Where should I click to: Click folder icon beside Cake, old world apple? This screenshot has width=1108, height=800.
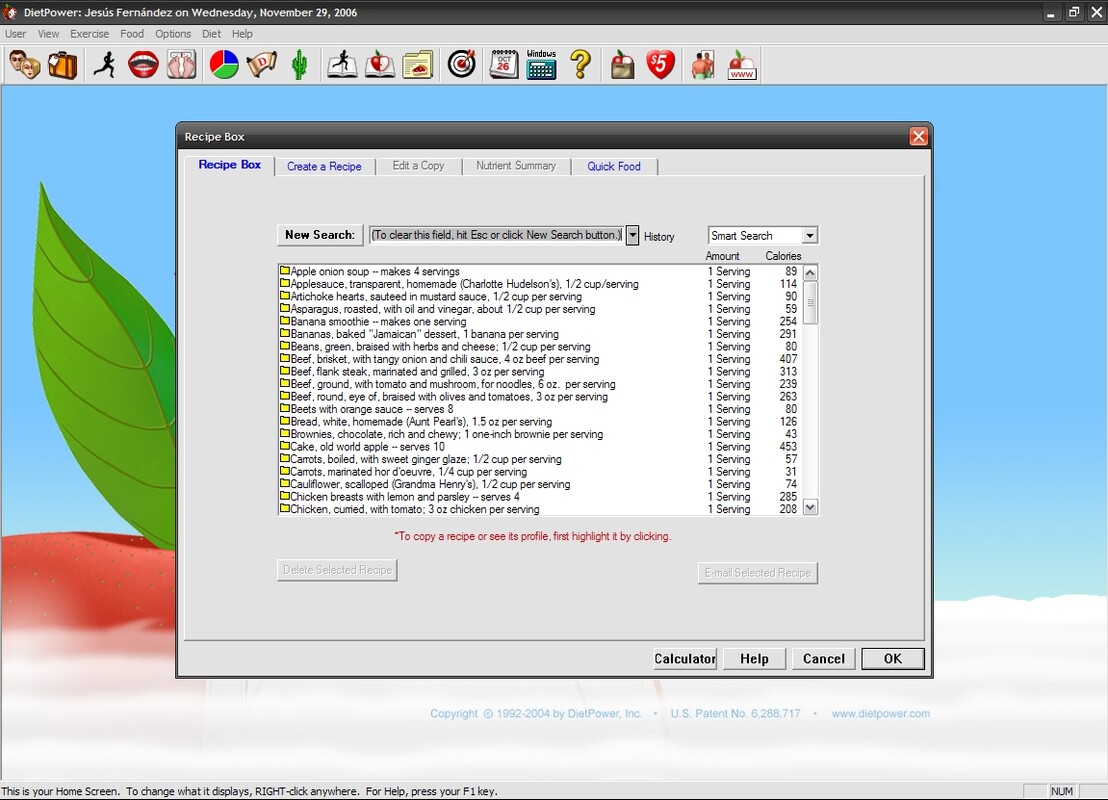click(284, 446)
